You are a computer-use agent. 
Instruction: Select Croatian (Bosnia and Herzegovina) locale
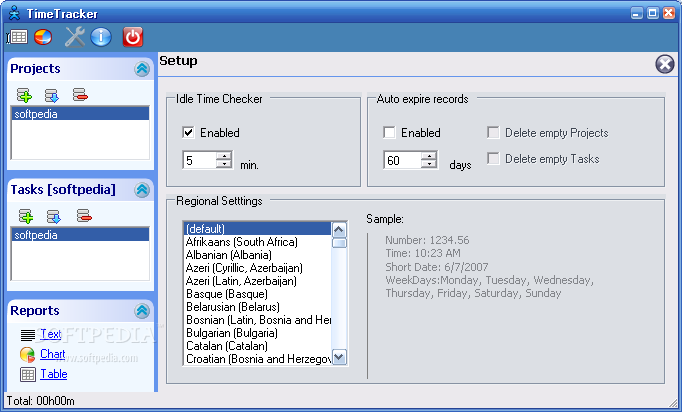[257, 359]
